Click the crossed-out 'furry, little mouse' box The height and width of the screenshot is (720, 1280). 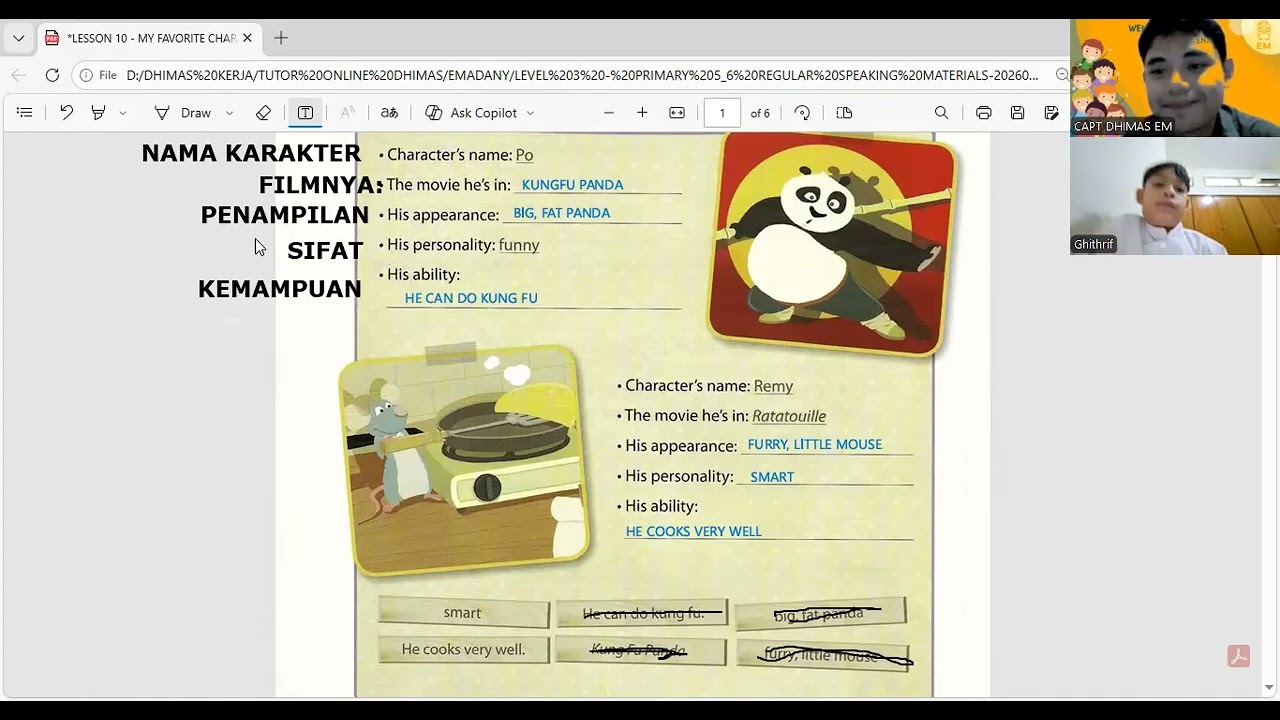tap(822, 655)
